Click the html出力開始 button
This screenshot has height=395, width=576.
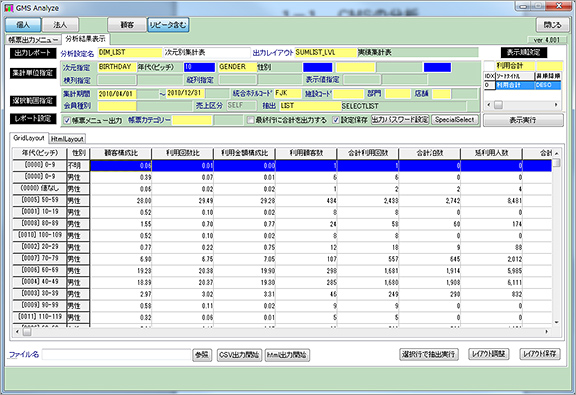(x=287, y=355)
